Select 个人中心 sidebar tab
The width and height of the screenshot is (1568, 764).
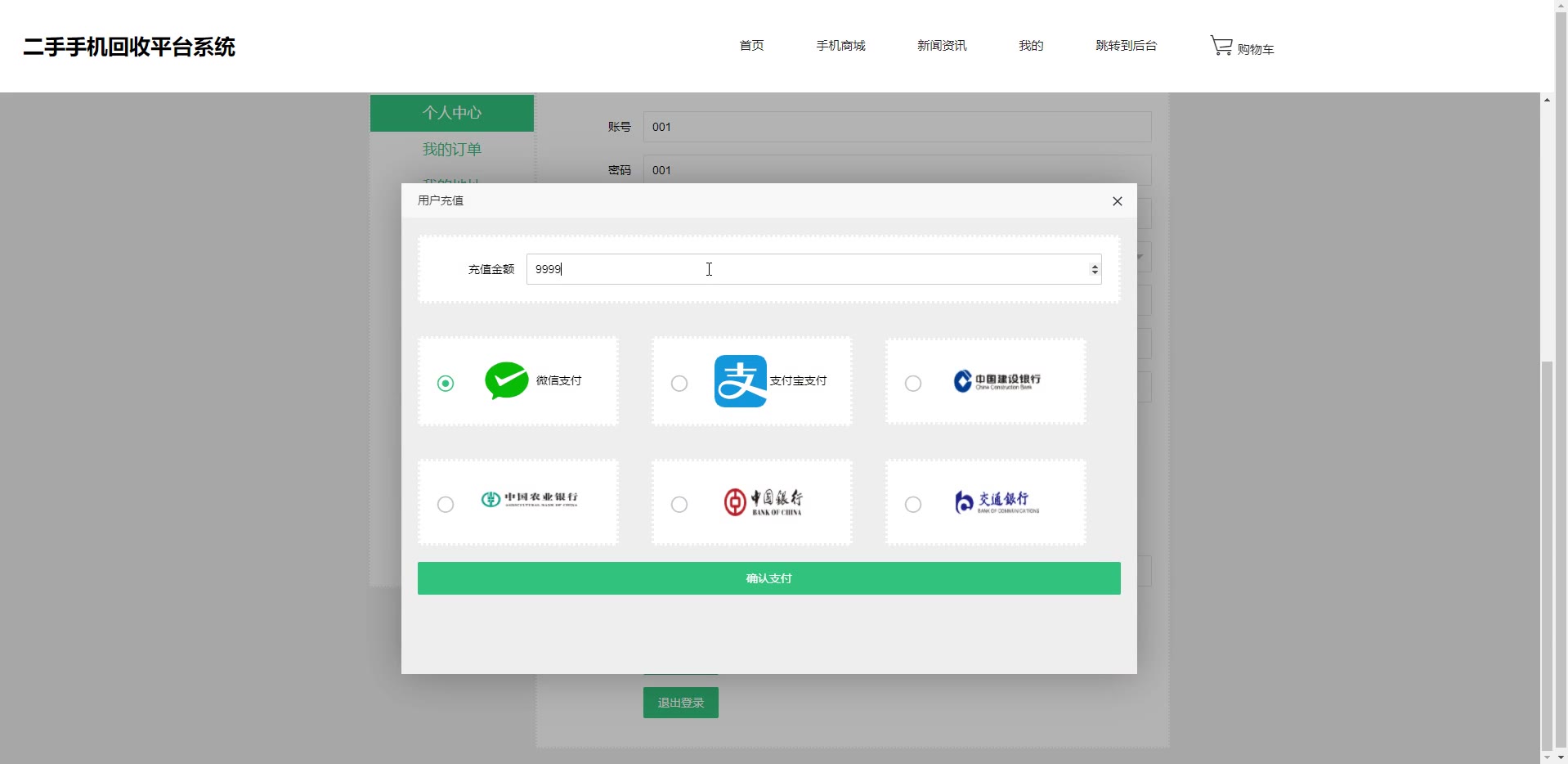click(x=452, y=113)
